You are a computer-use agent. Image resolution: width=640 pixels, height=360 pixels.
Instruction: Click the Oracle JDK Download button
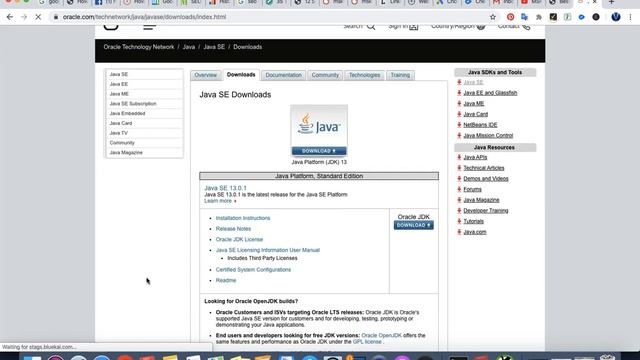413,225
